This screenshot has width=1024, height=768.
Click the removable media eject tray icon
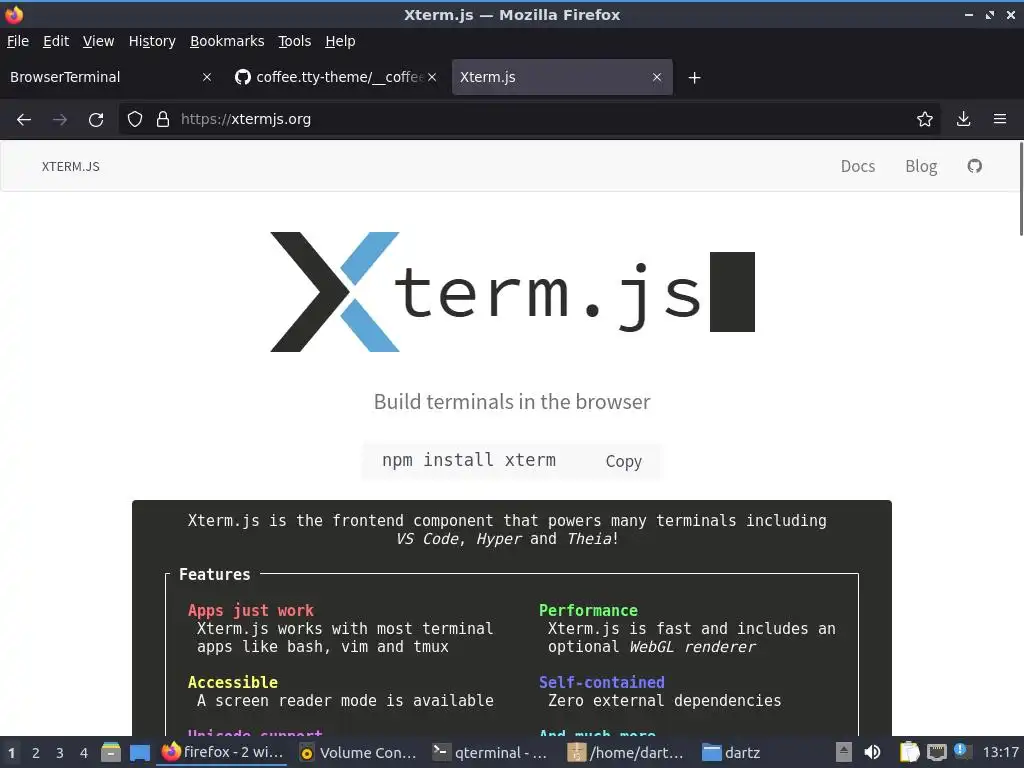pos(844,753)
